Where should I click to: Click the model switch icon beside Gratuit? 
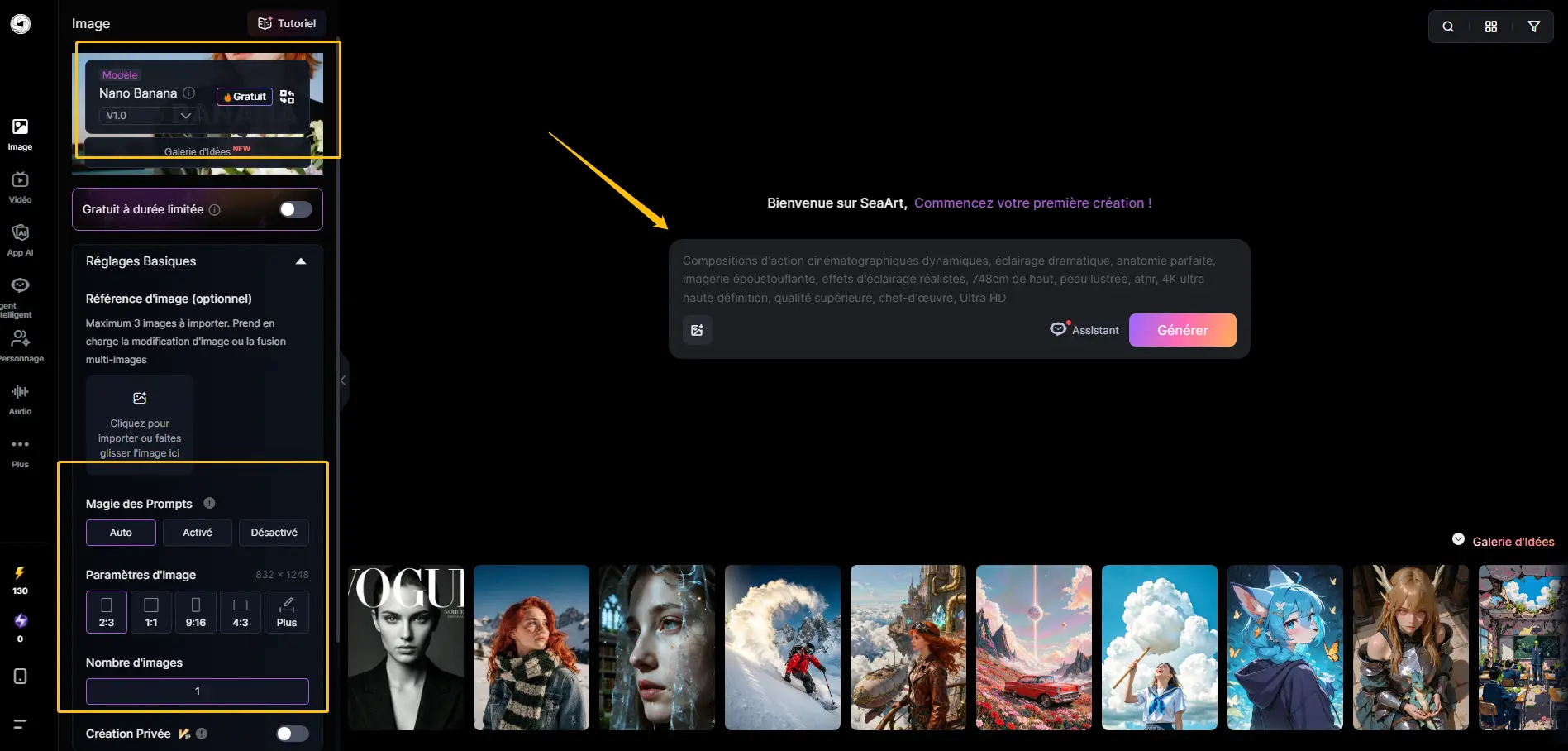[287, 97]
